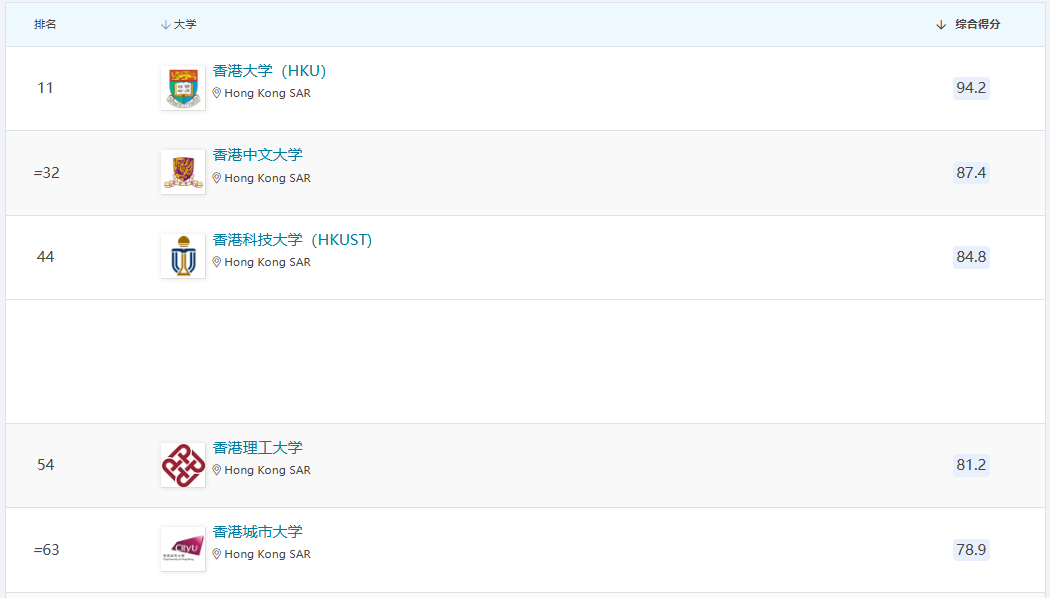Click the score 78.9 badge
This screenshot has width=1050, height=598.
point(971,550)
